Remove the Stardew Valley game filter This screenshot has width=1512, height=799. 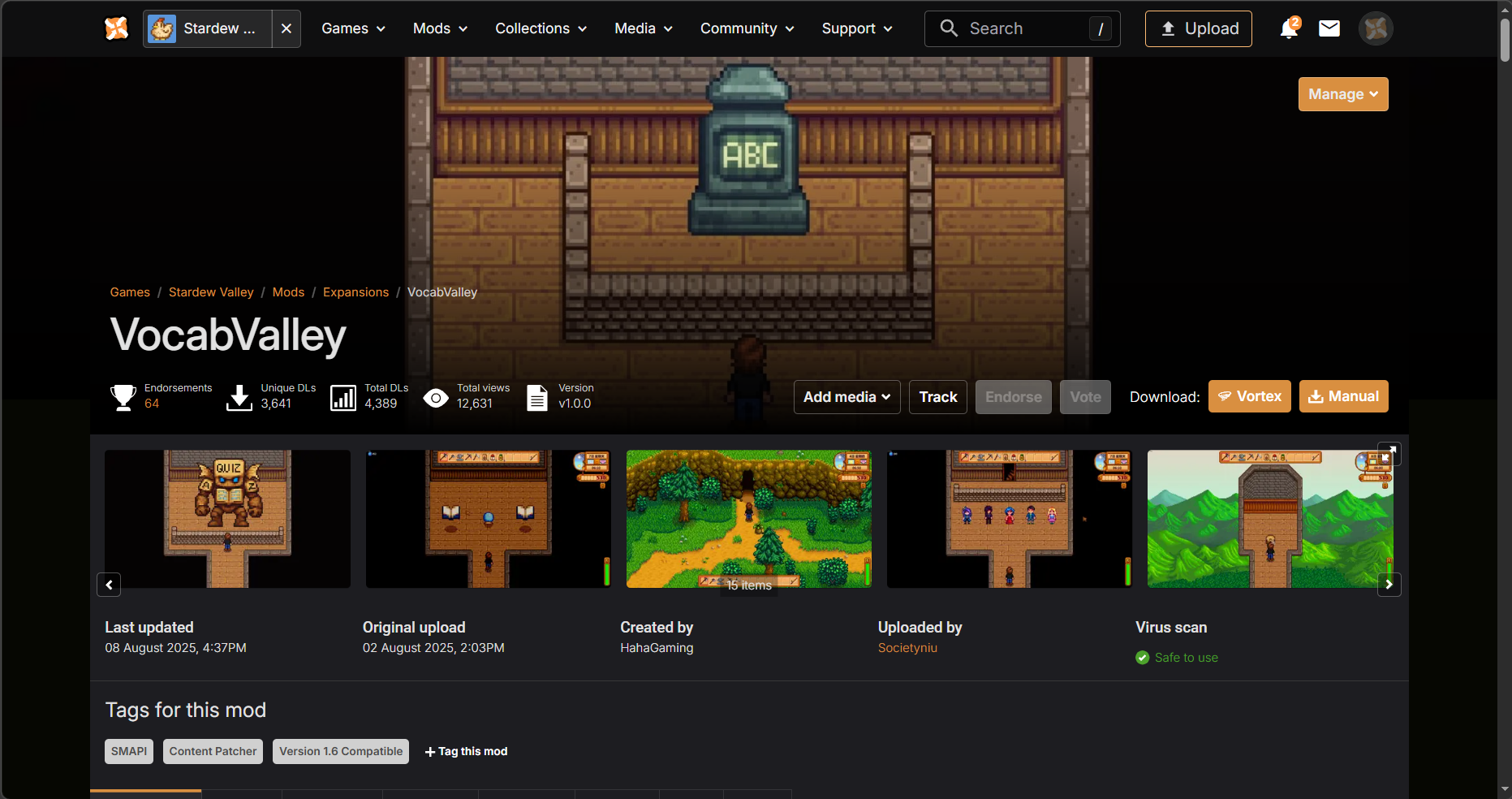(x=286, y=29)
